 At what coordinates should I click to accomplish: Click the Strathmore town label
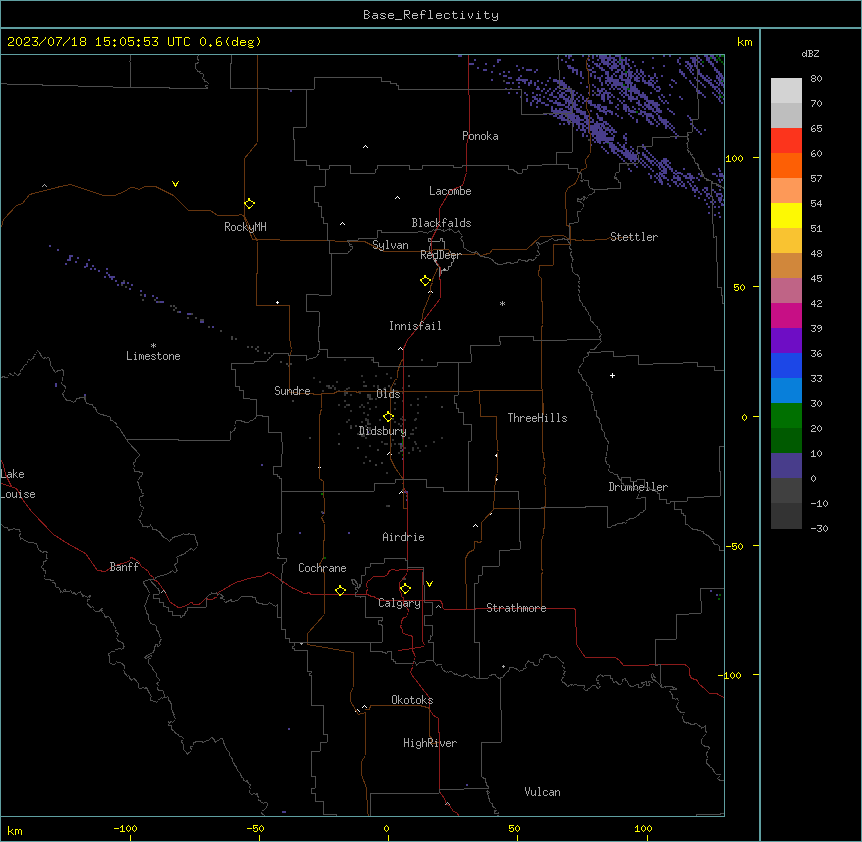point(516,608)
